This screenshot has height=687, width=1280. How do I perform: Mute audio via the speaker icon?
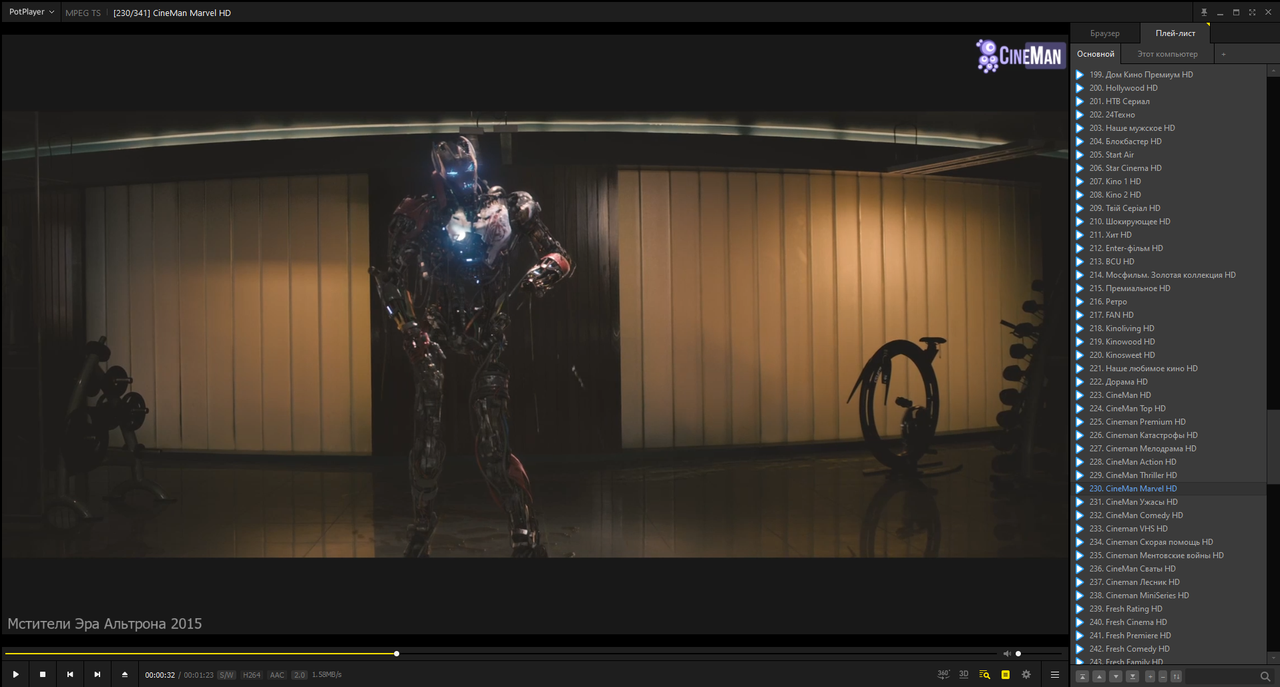pyautogui.click(x=1007, y=654)
